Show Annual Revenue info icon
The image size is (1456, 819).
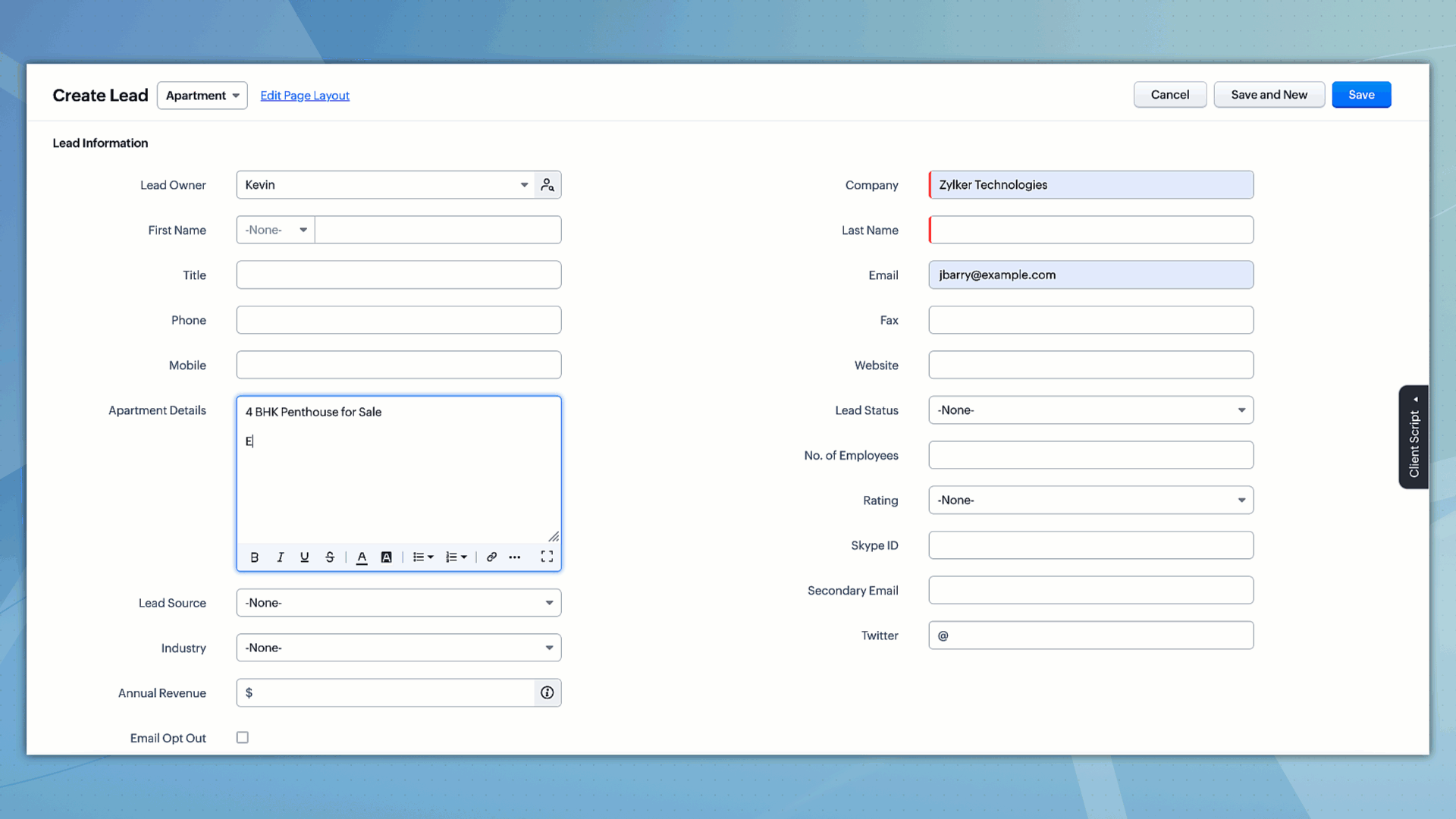[x=548, y=693]
